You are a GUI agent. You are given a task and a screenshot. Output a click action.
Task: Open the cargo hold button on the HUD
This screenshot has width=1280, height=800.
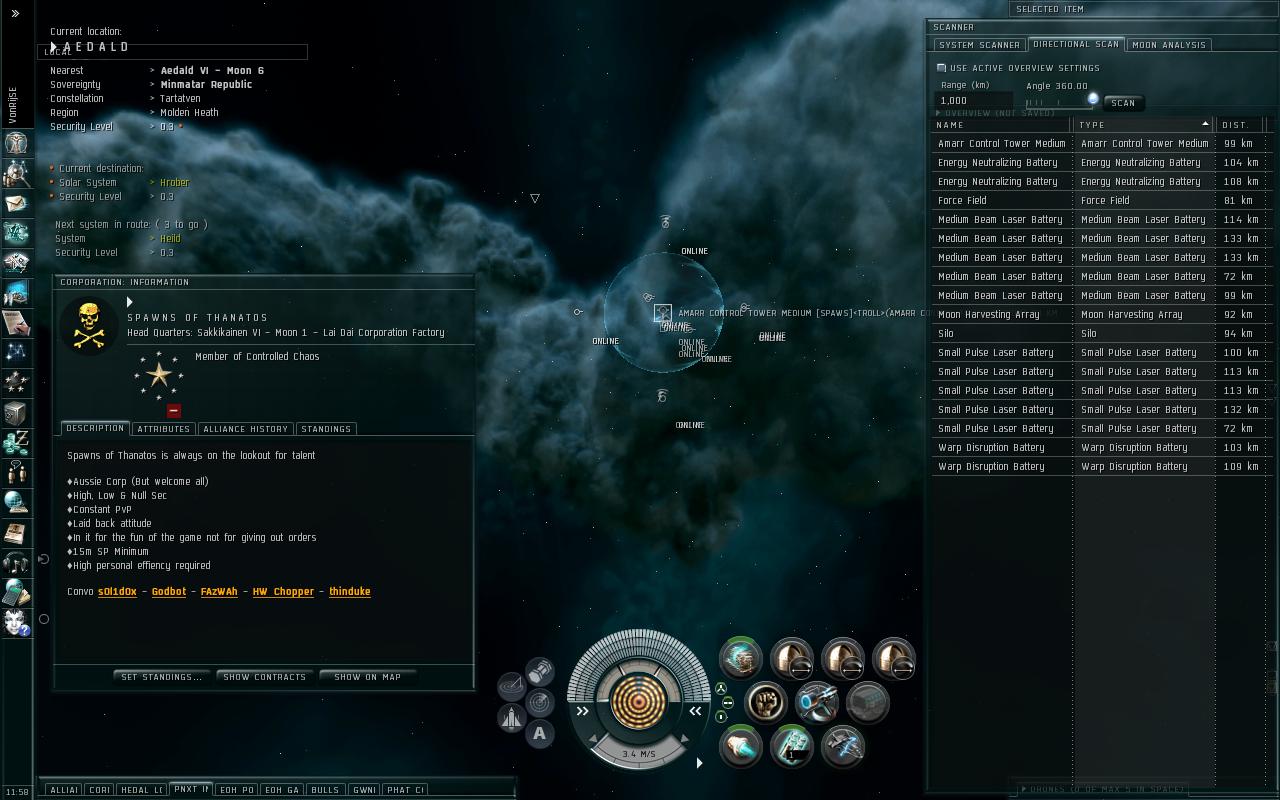pos(540,670)
